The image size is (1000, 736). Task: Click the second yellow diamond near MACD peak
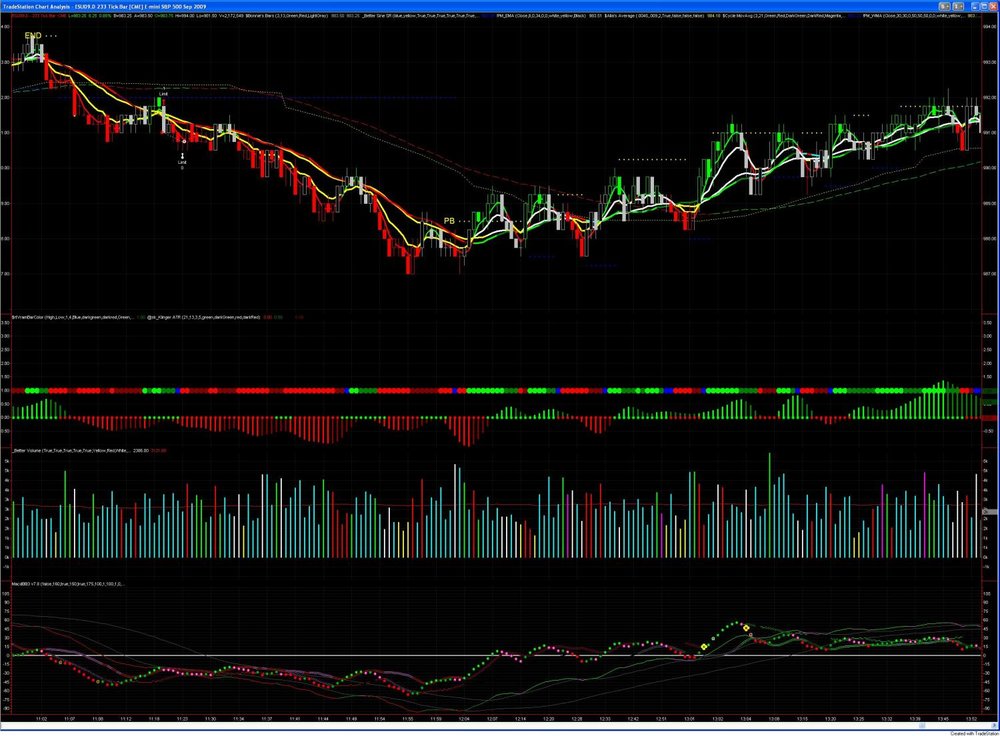746,628
